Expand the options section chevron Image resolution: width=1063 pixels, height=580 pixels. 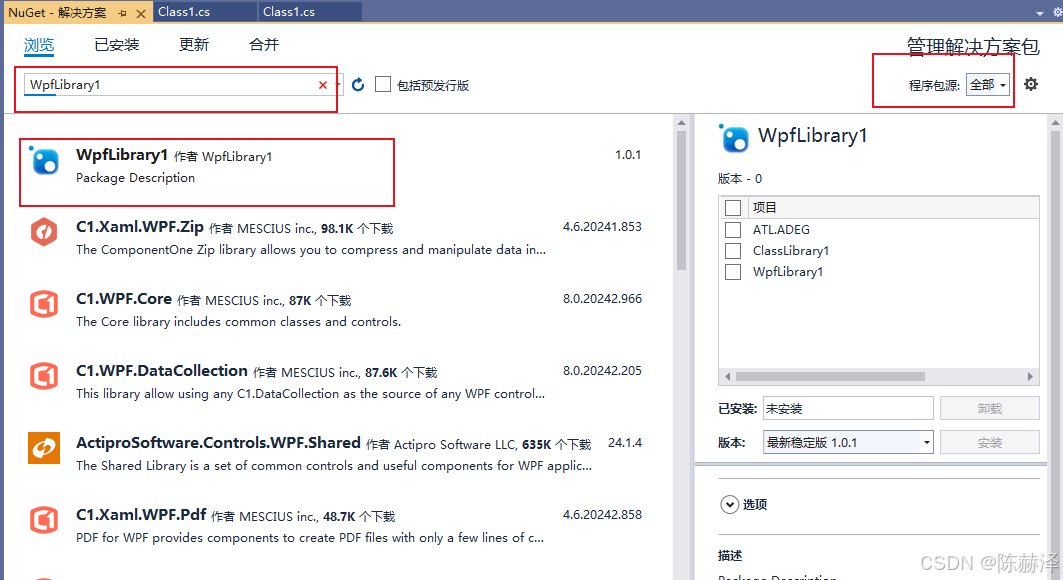point(729,504)
